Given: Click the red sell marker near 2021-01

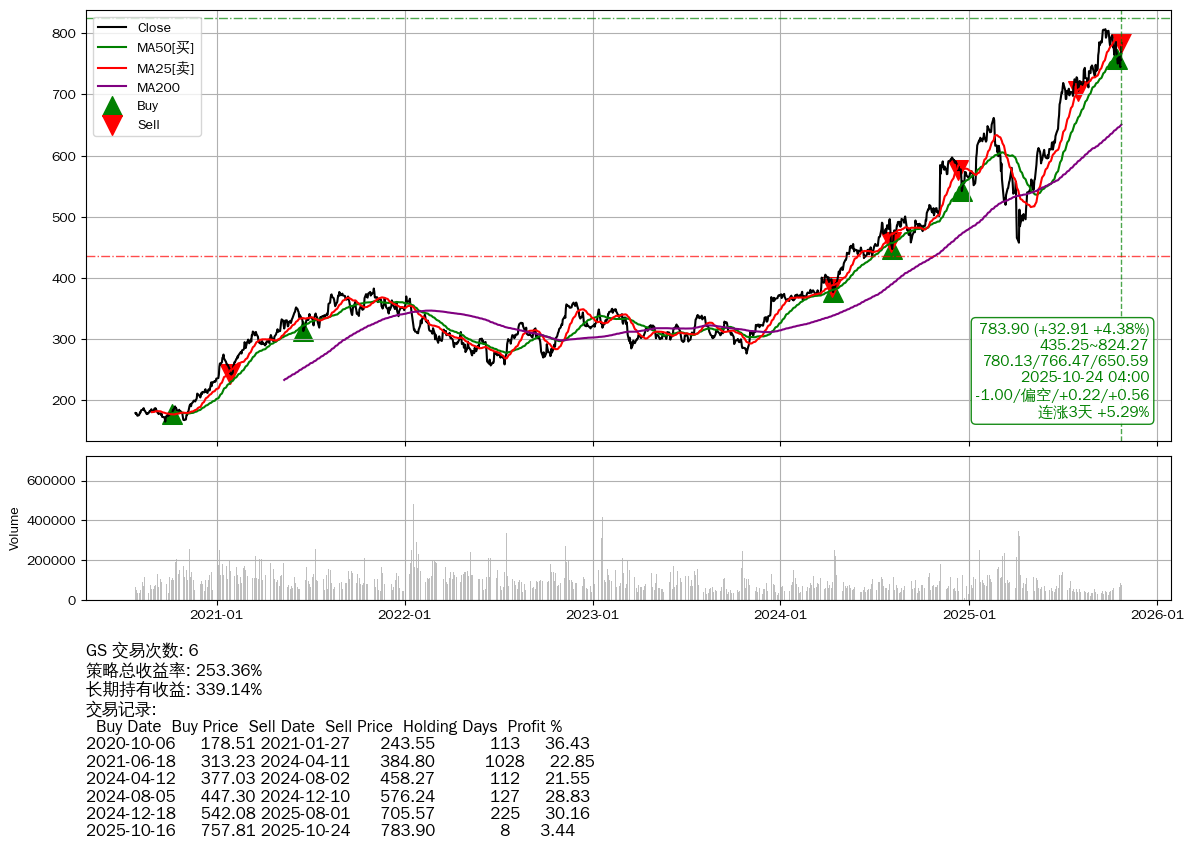Looking at the screenshot, I should point(230,372).
